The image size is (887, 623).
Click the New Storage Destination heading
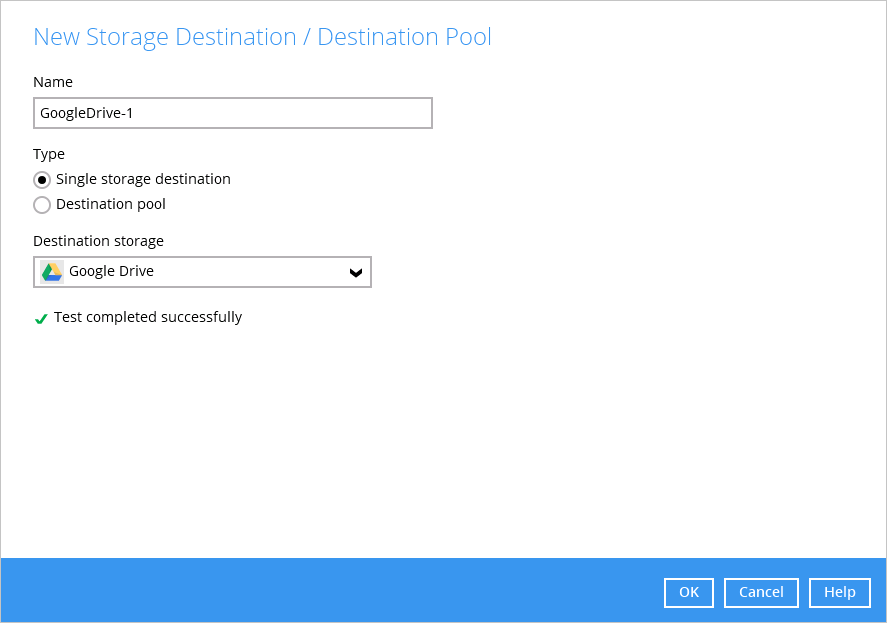(262, 37)
